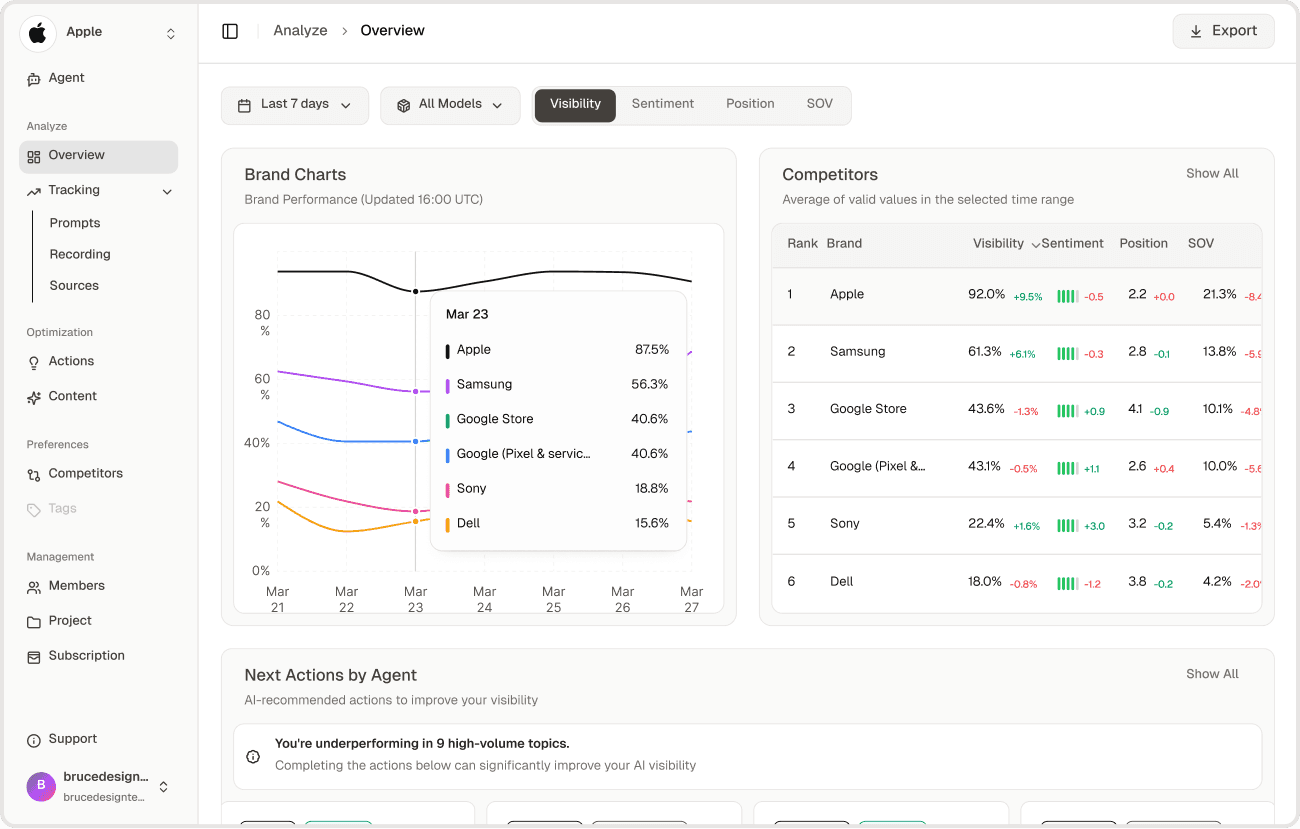Click the brucedesign user avatar
The image size is (1300, 829).
pos(41,786)
